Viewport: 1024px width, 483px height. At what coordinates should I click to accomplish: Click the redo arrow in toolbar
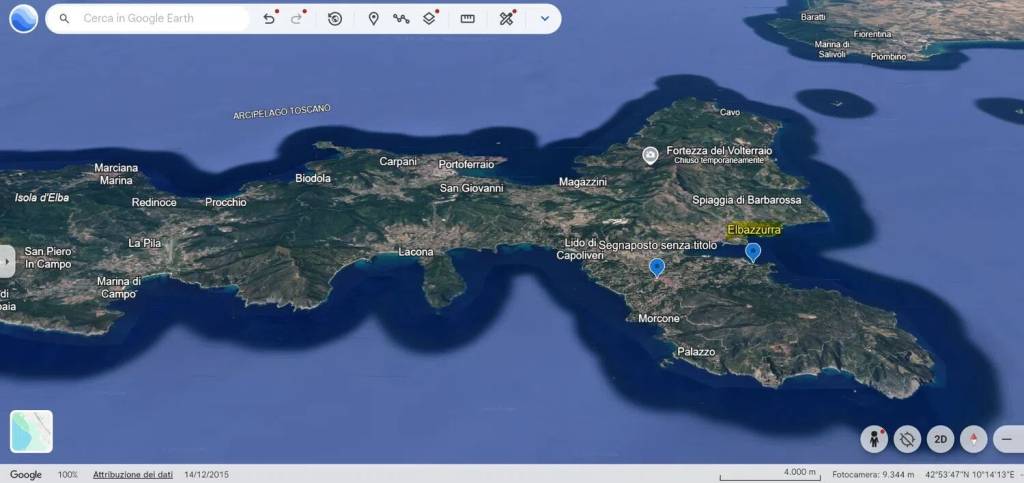[x=297, y=19]
